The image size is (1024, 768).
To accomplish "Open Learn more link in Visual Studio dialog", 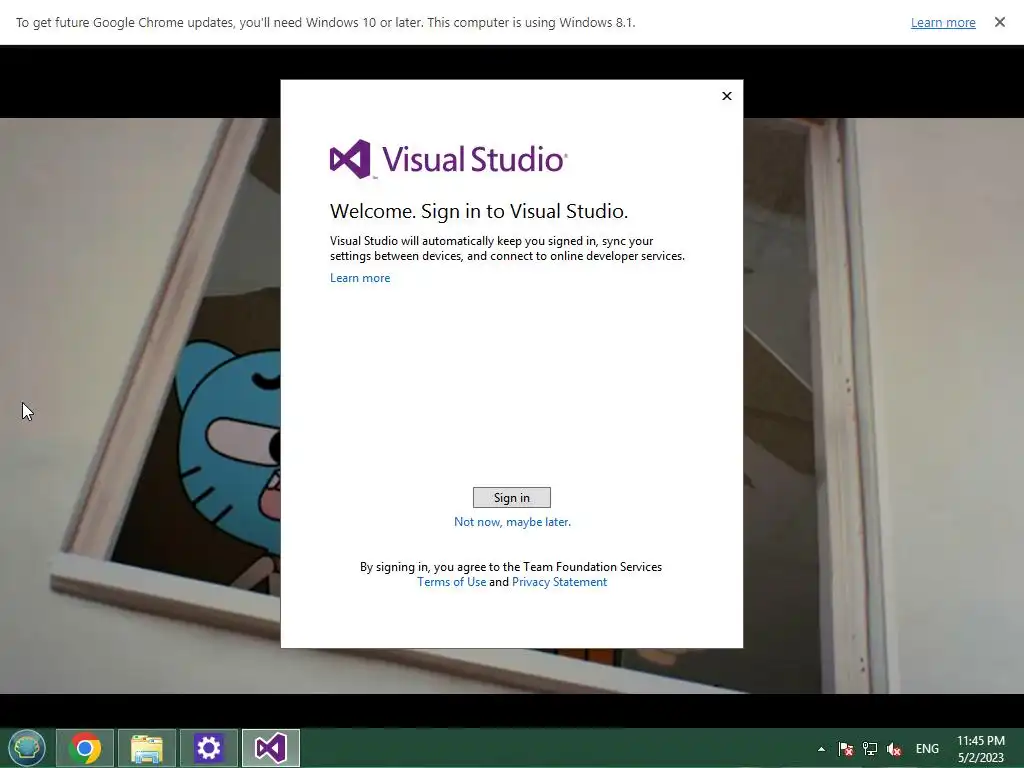I will click(360, 278).
